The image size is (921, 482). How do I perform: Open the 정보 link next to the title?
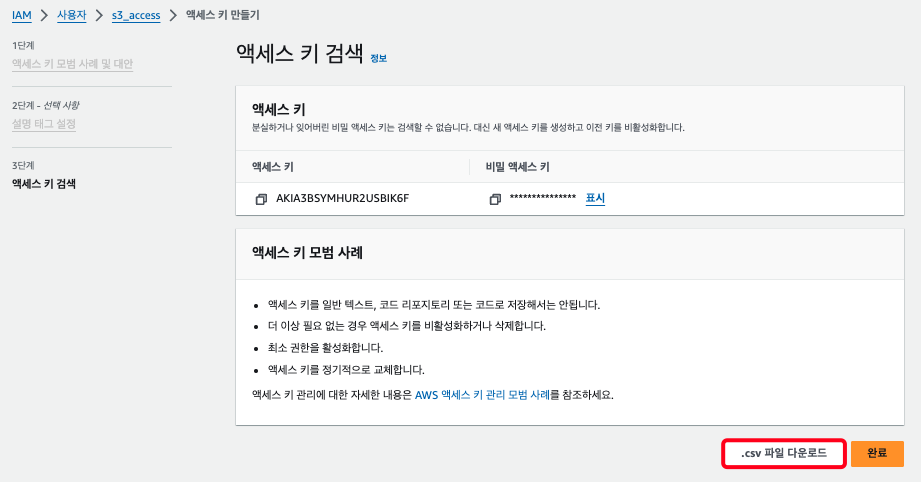(378, 58)
